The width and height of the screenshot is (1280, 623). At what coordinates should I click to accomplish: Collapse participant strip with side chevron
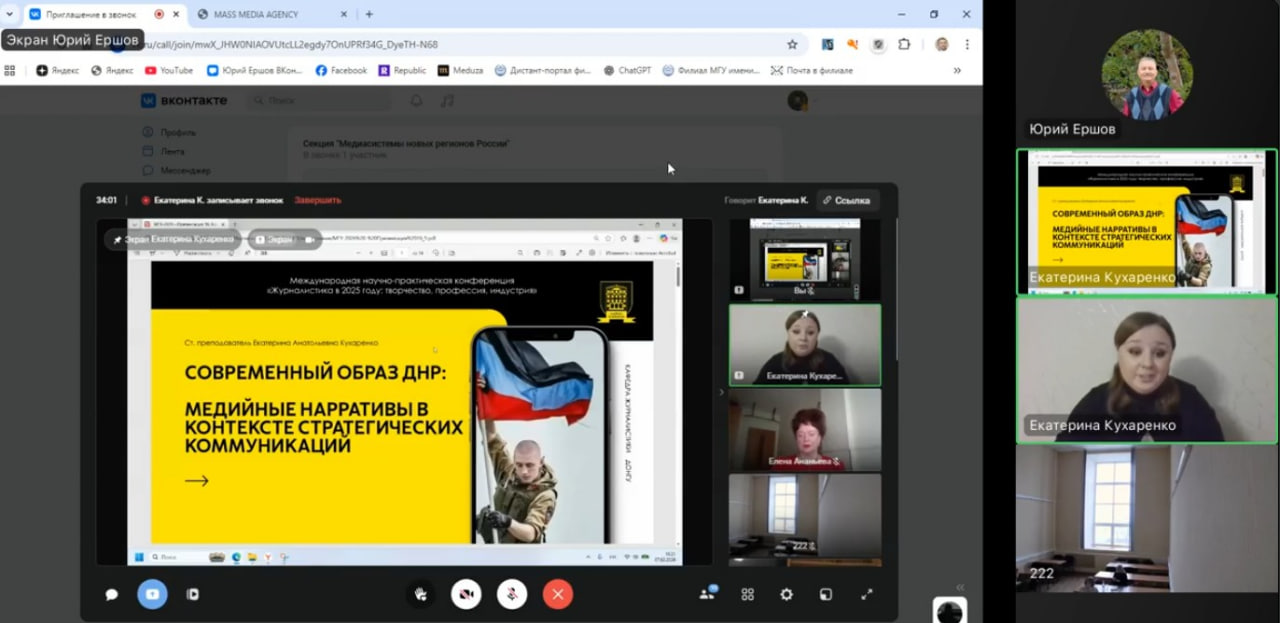click(x=720, y=392)
